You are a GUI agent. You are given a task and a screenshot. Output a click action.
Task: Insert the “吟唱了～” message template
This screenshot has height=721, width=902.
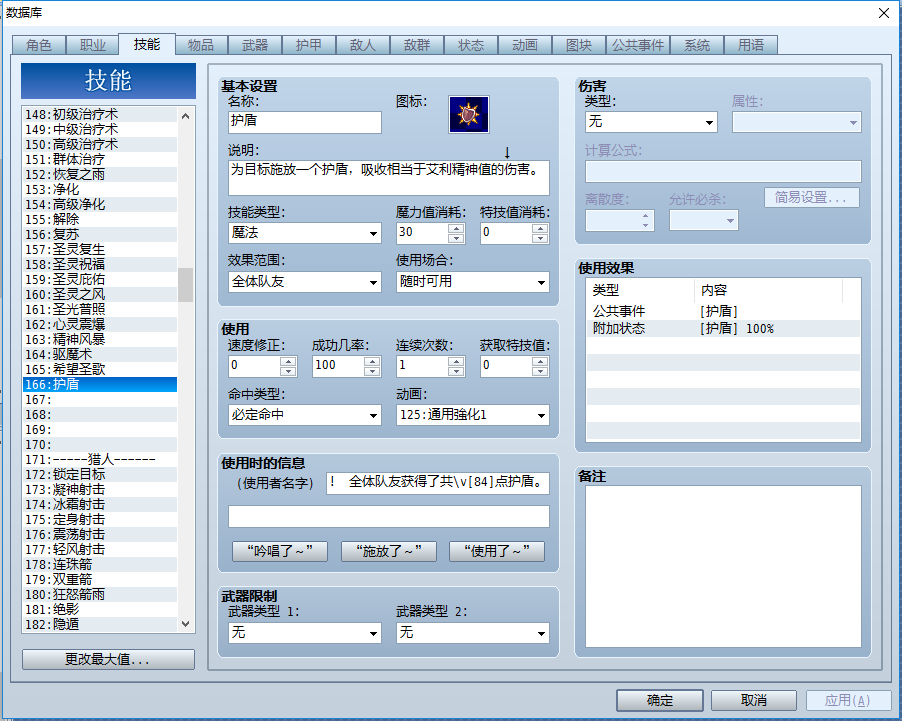click(280, 551)
